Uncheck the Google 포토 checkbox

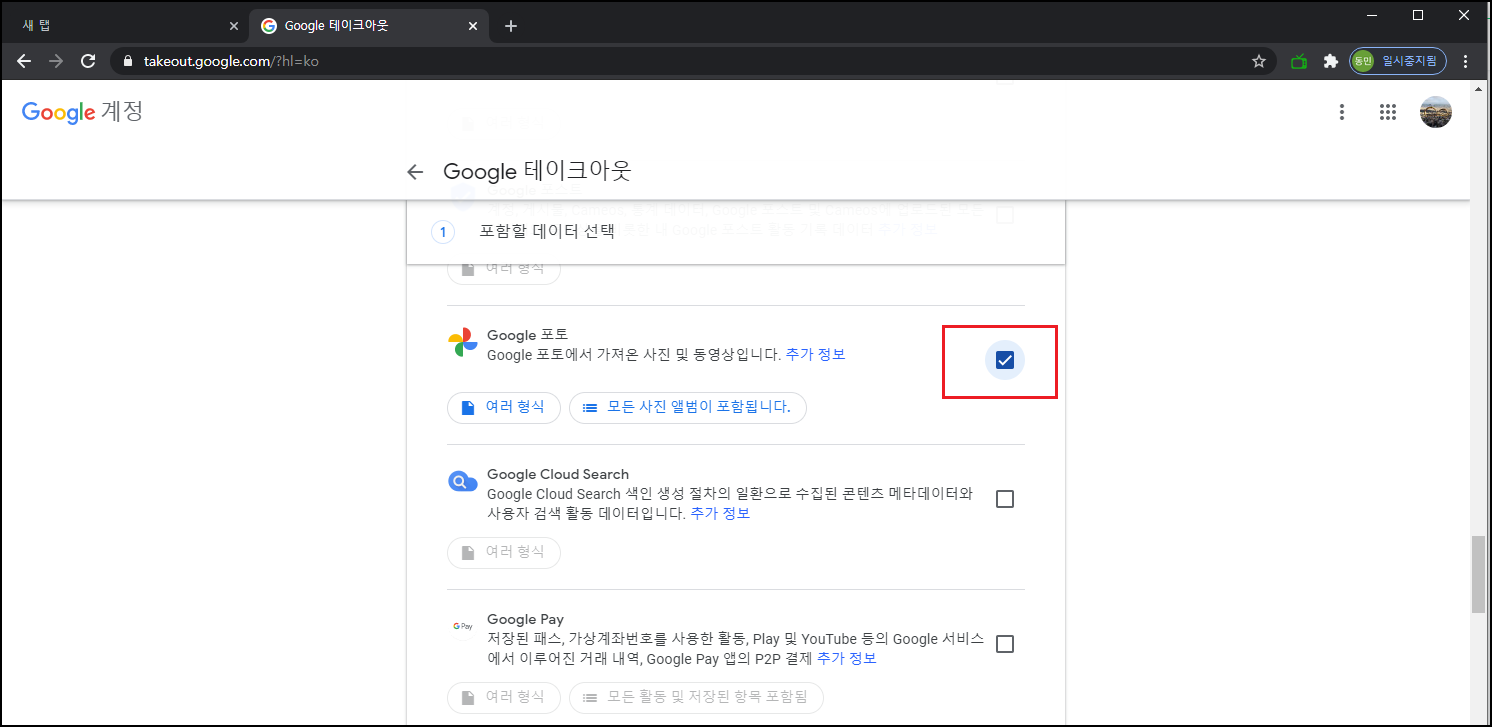1005,360
